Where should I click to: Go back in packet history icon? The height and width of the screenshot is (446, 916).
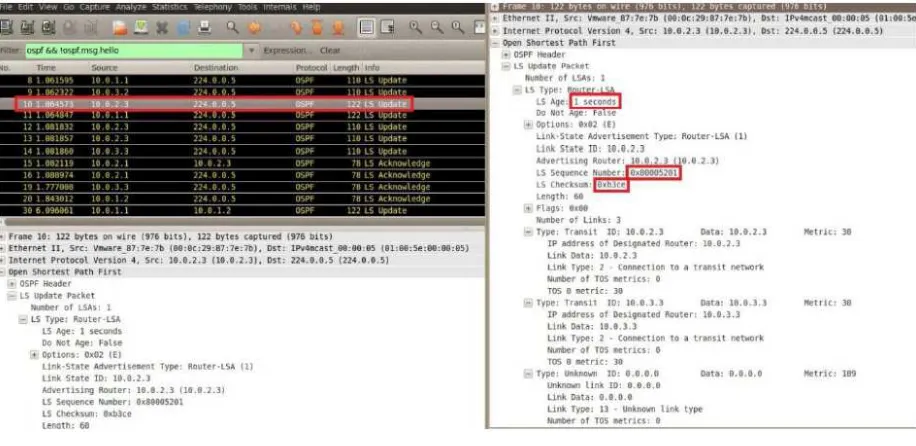tap(254, 27)
